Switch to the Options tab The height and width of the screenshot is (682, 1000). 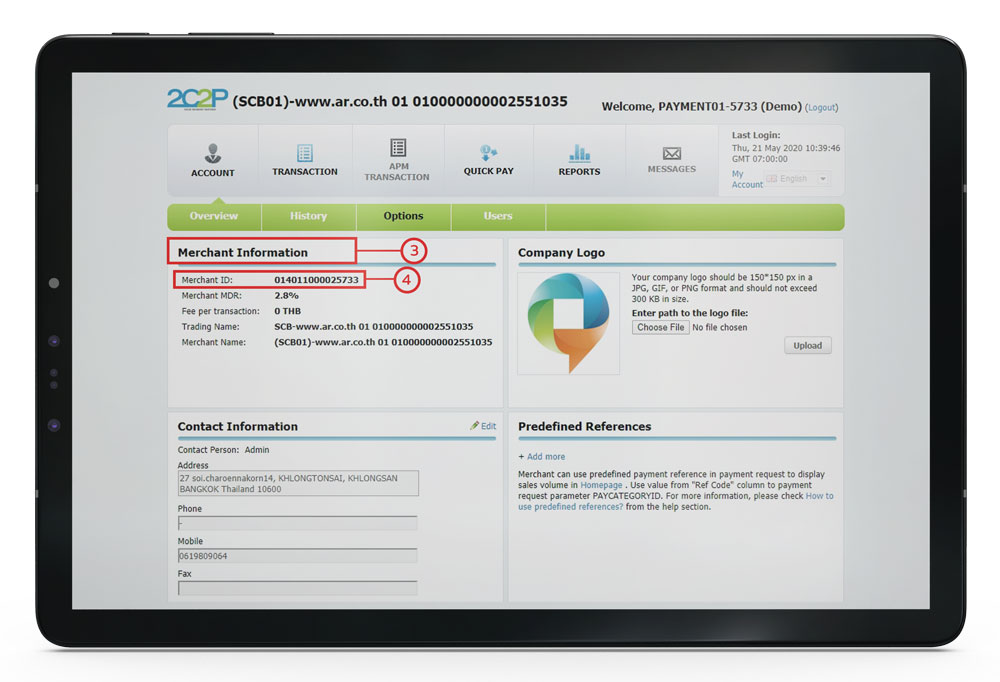tap(403, 216)
